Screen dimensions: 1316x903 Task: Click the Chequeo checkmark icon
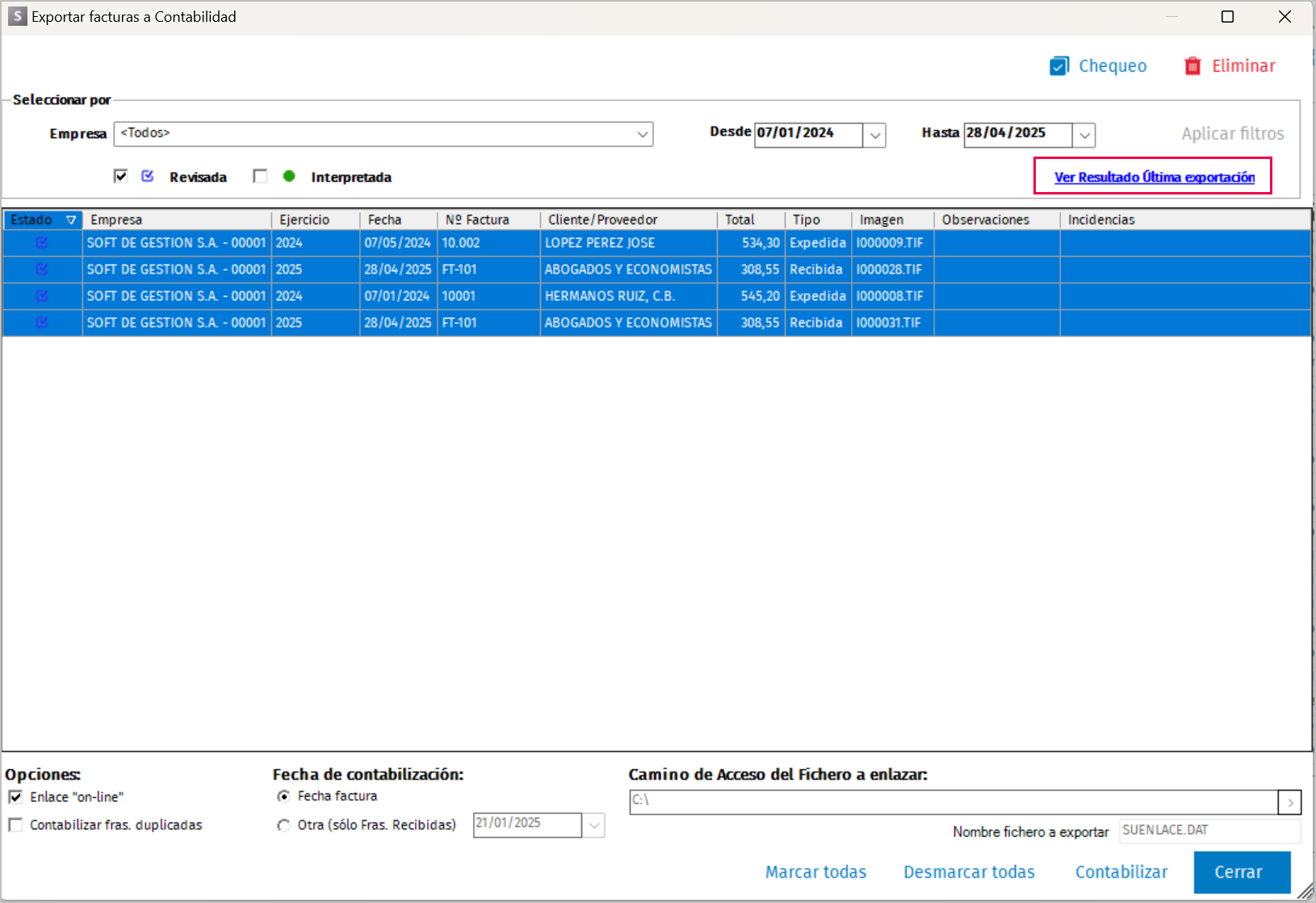[1059, 66]
